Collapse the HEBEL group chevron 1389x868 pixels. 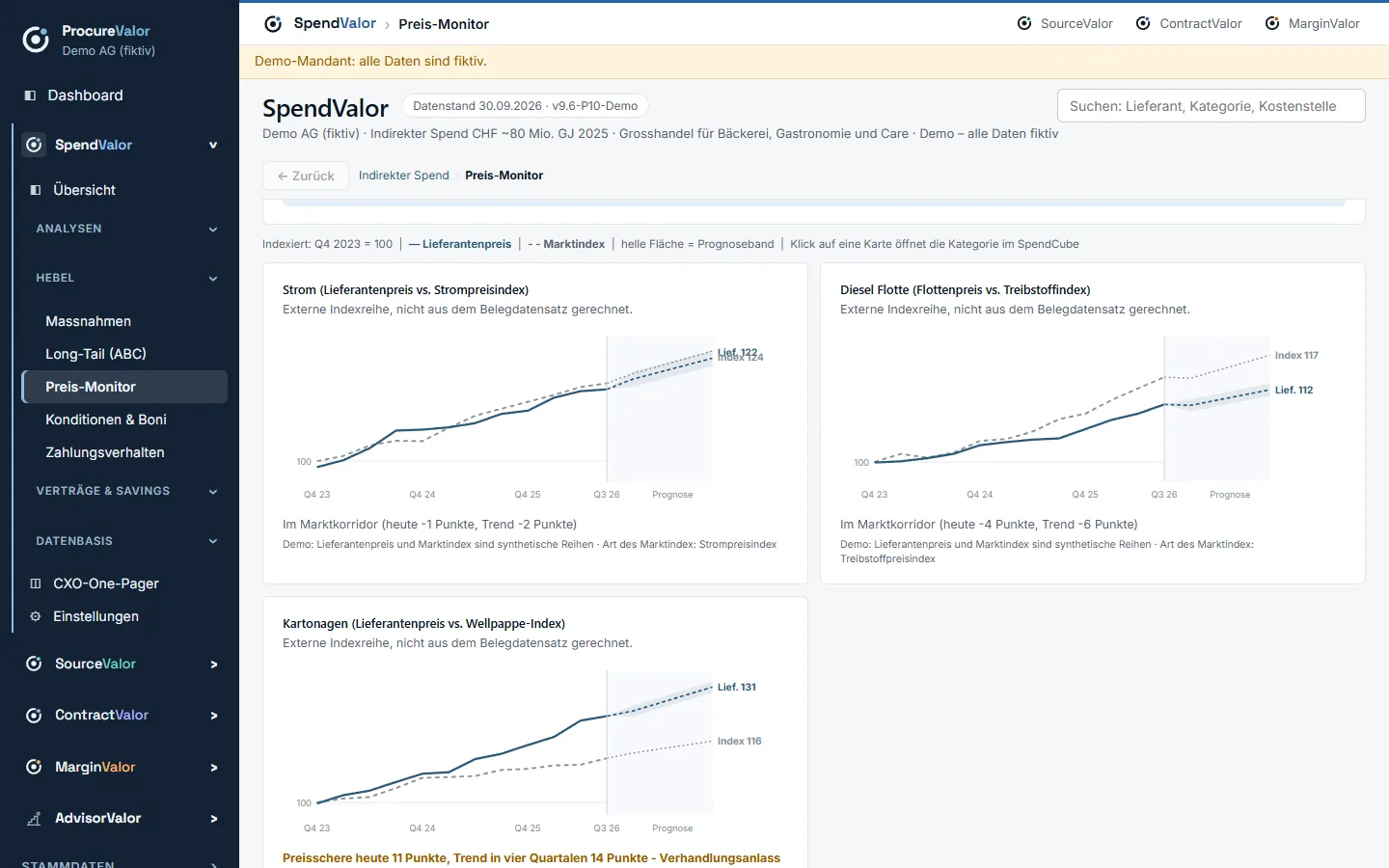213,279
